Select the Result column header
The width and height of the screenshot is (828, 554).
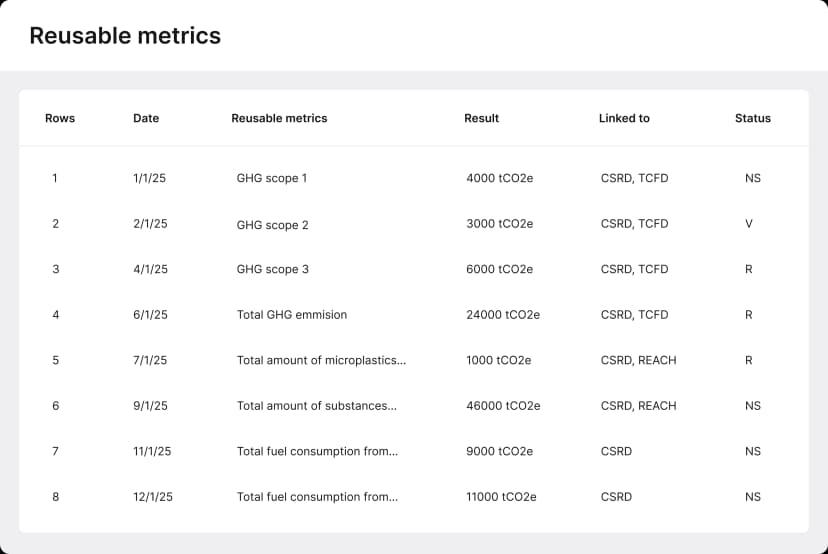pyautogui.click(x=481, y=118)
